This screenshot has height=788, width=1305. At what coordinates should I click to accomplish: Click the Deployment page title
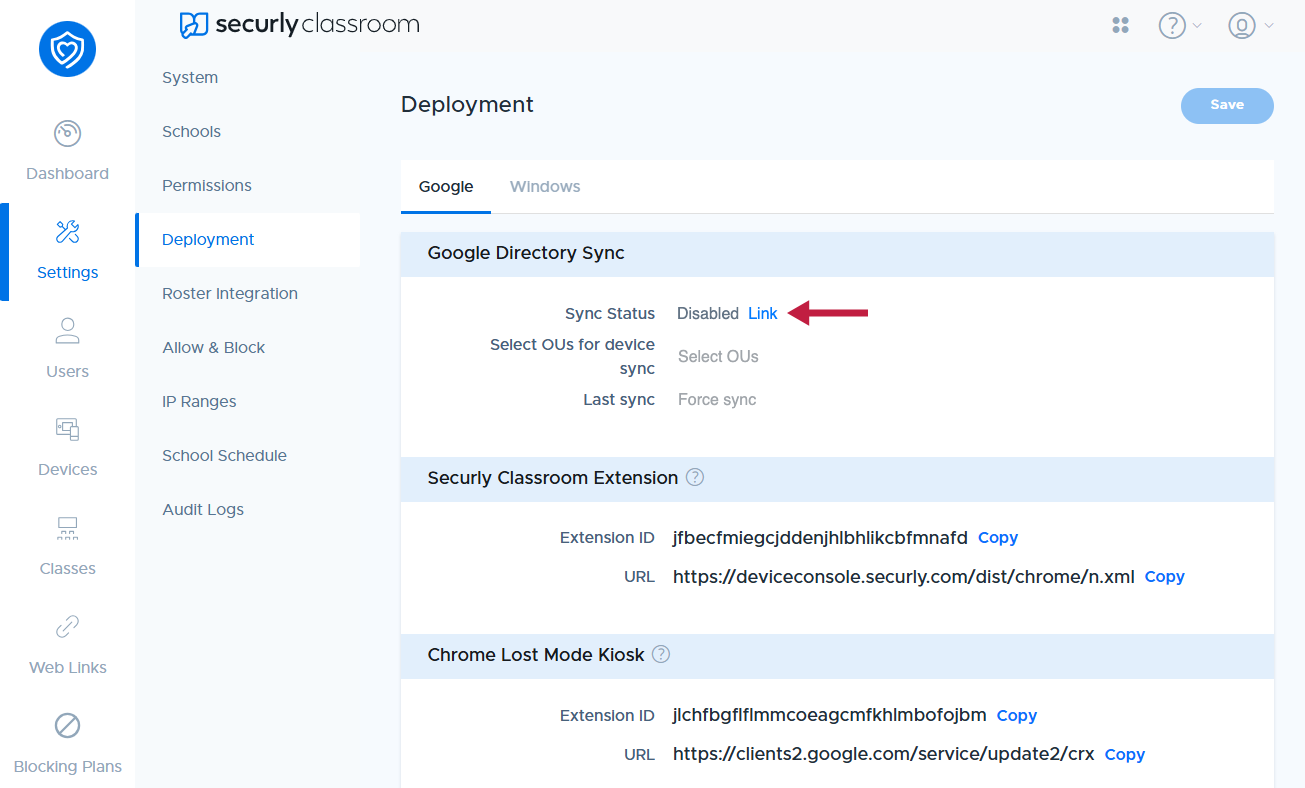[467, 104]
